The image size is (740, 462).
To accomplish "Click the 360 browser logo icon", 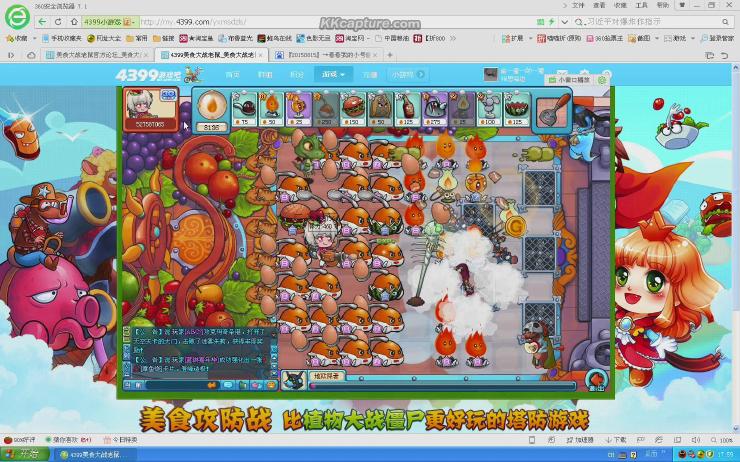I will (x=17, y=20).
